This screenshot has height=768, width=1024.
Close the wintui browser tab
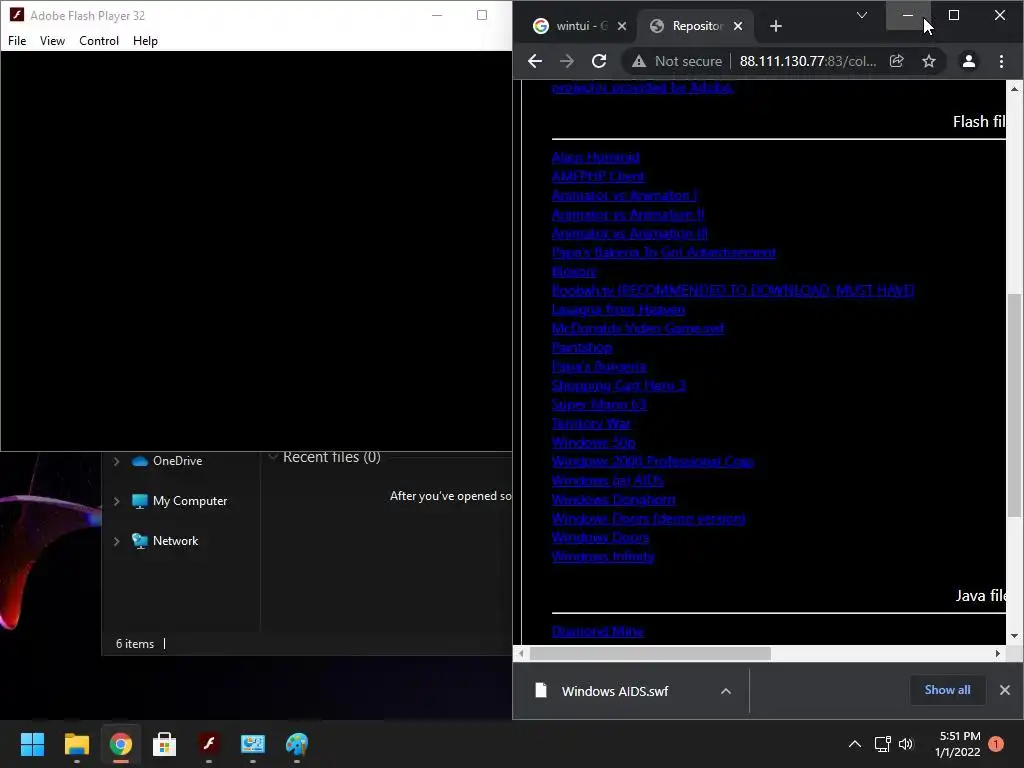point(622,26)
